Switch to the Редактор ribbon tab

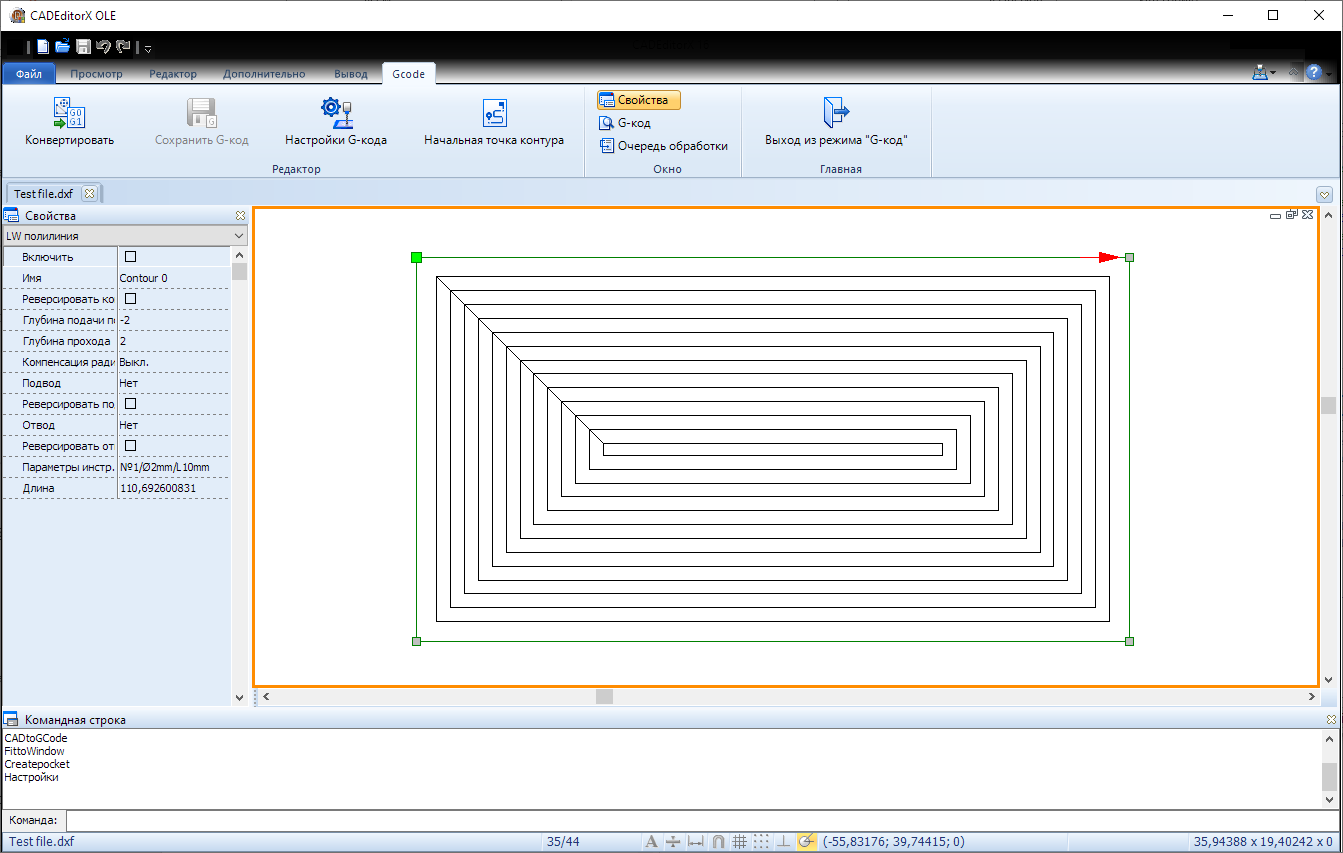coord(173,74)
